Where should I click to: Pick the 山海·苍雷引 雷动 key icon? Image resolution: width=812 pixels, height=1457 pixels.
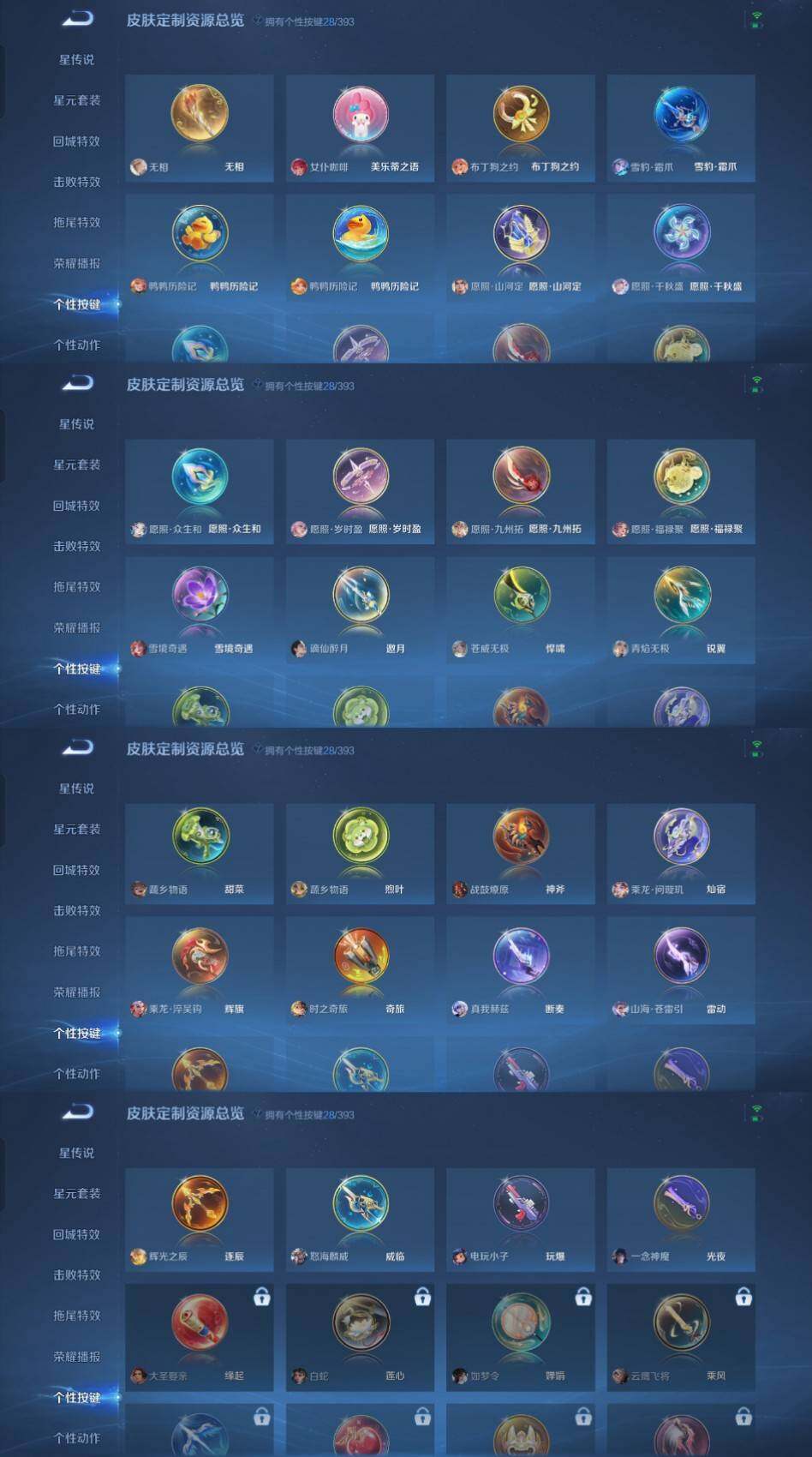point(681,956)
